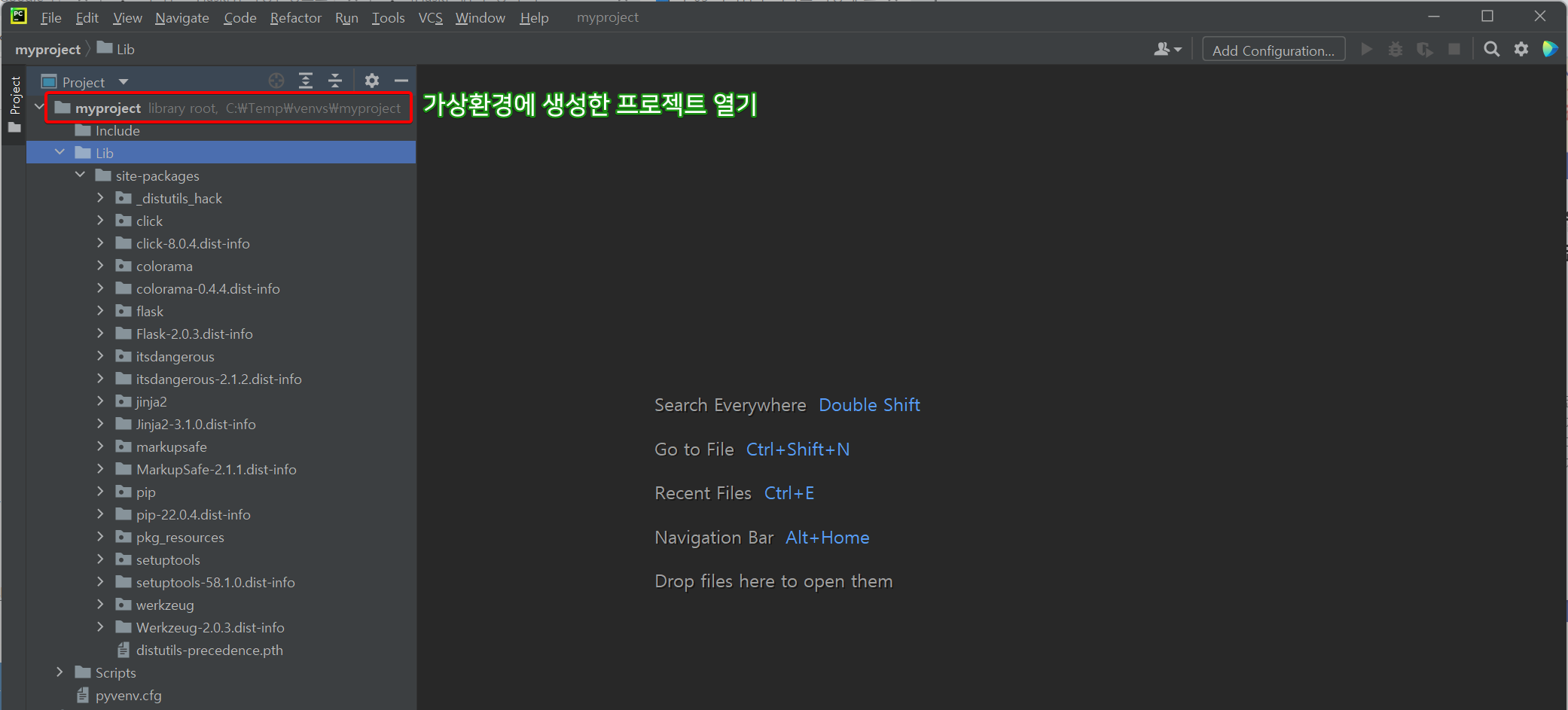The image size is (1568, 710).
Task: Click myproject breadcrumb in navigation bar
Action: (x=47, y=49)
